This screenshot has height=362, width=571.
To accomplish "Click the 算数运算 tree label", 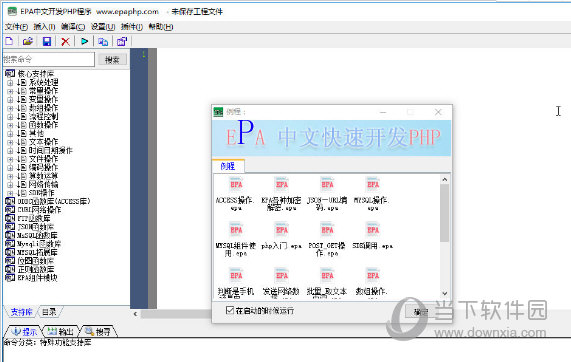I will click(x=43, y=176).
